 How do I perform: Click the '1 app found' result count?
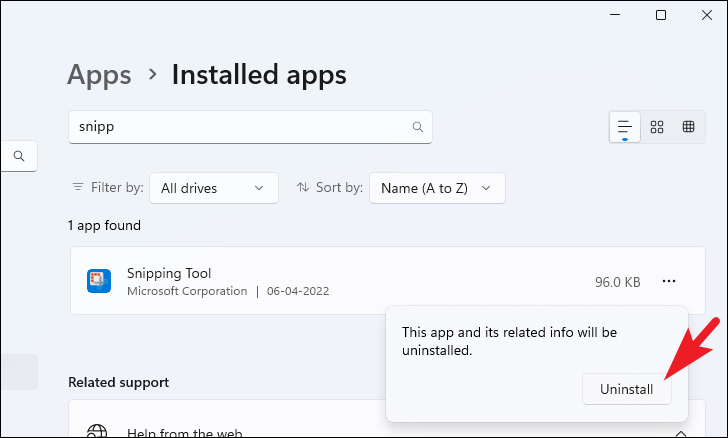click(x=104, y=225)
